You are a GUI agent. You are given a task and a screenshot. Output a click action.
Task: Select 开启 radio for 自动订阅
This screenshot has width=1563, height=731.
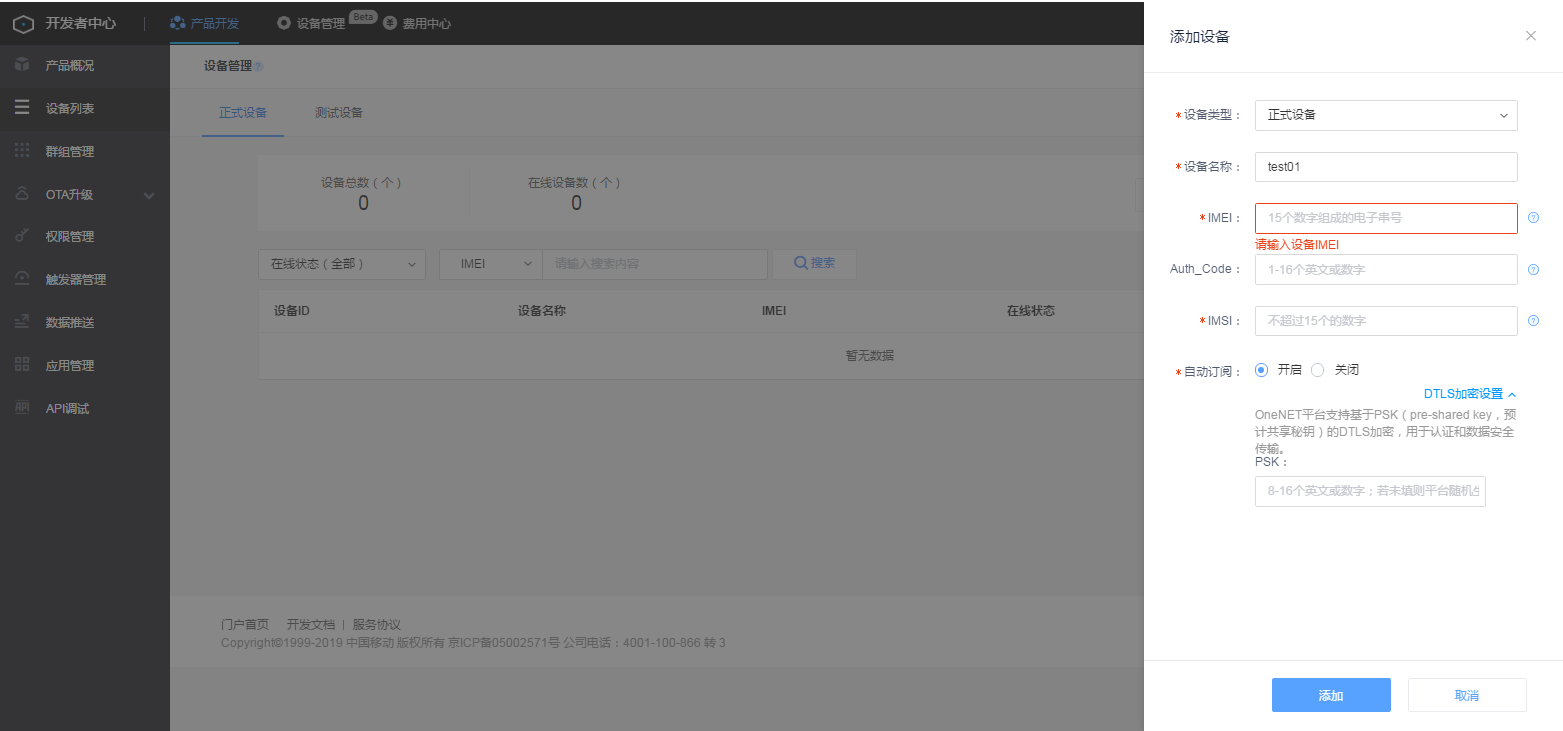(x=1261, y=370)
